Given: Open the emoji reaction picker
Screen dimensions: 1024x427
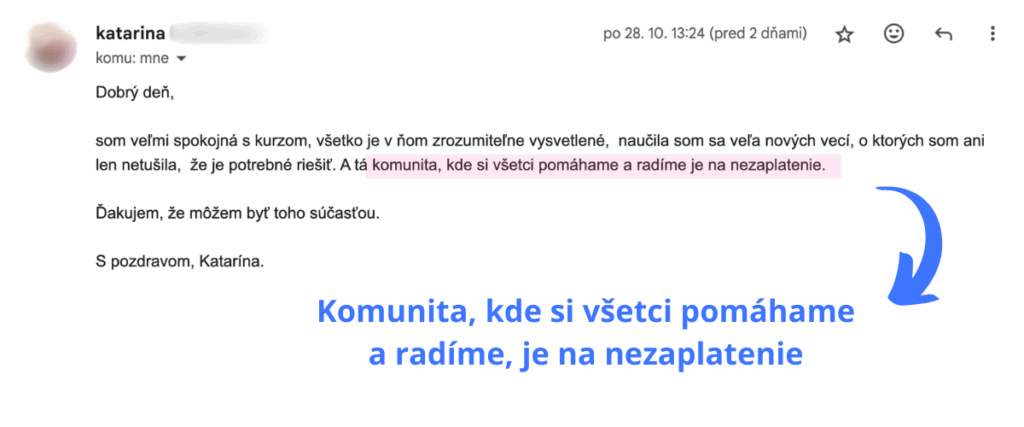Looking at the screenshot, I should [894, 35].
